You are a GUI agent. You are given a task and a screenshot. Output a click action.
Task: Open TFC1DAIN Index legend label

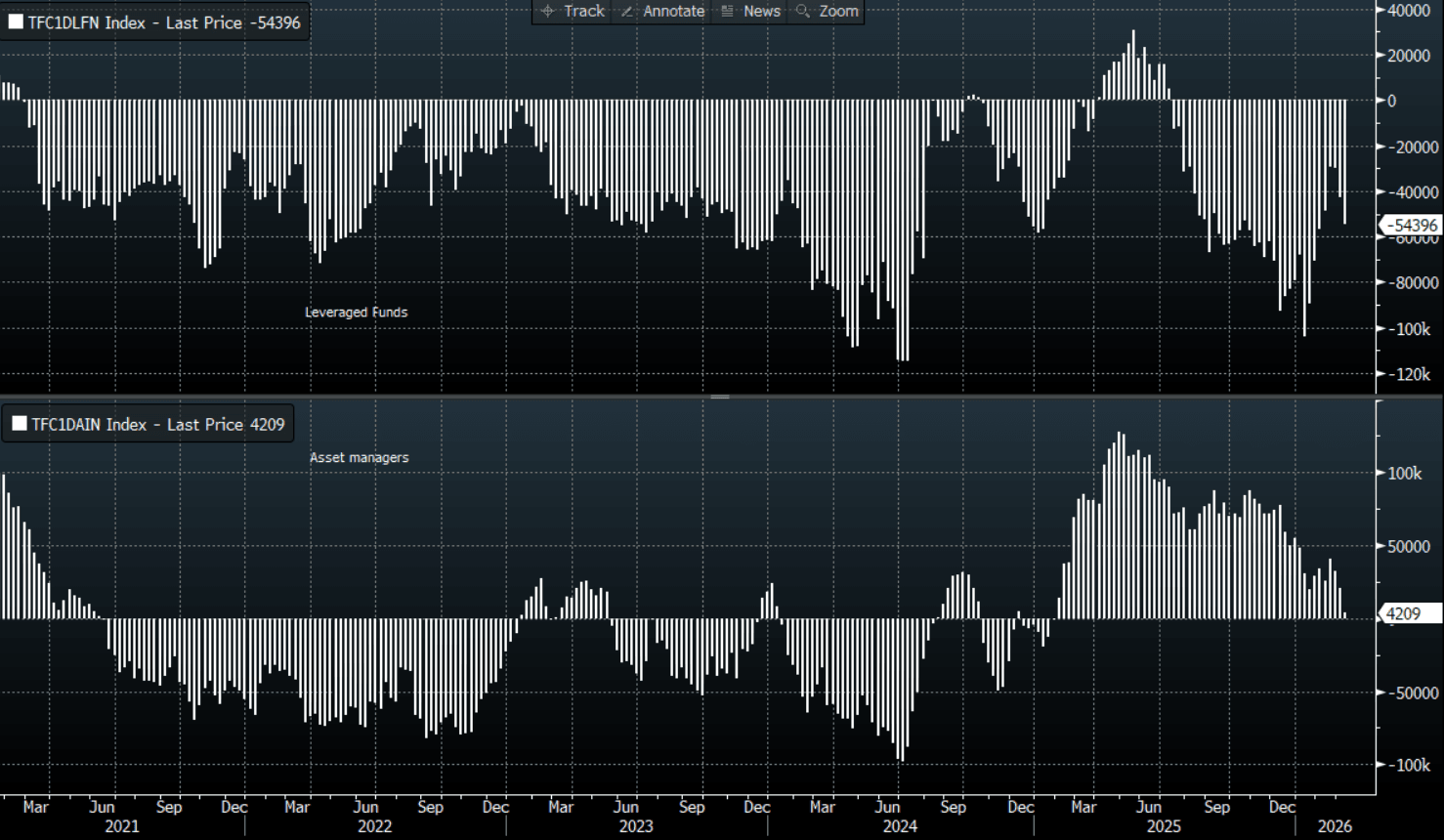[89, 424]
